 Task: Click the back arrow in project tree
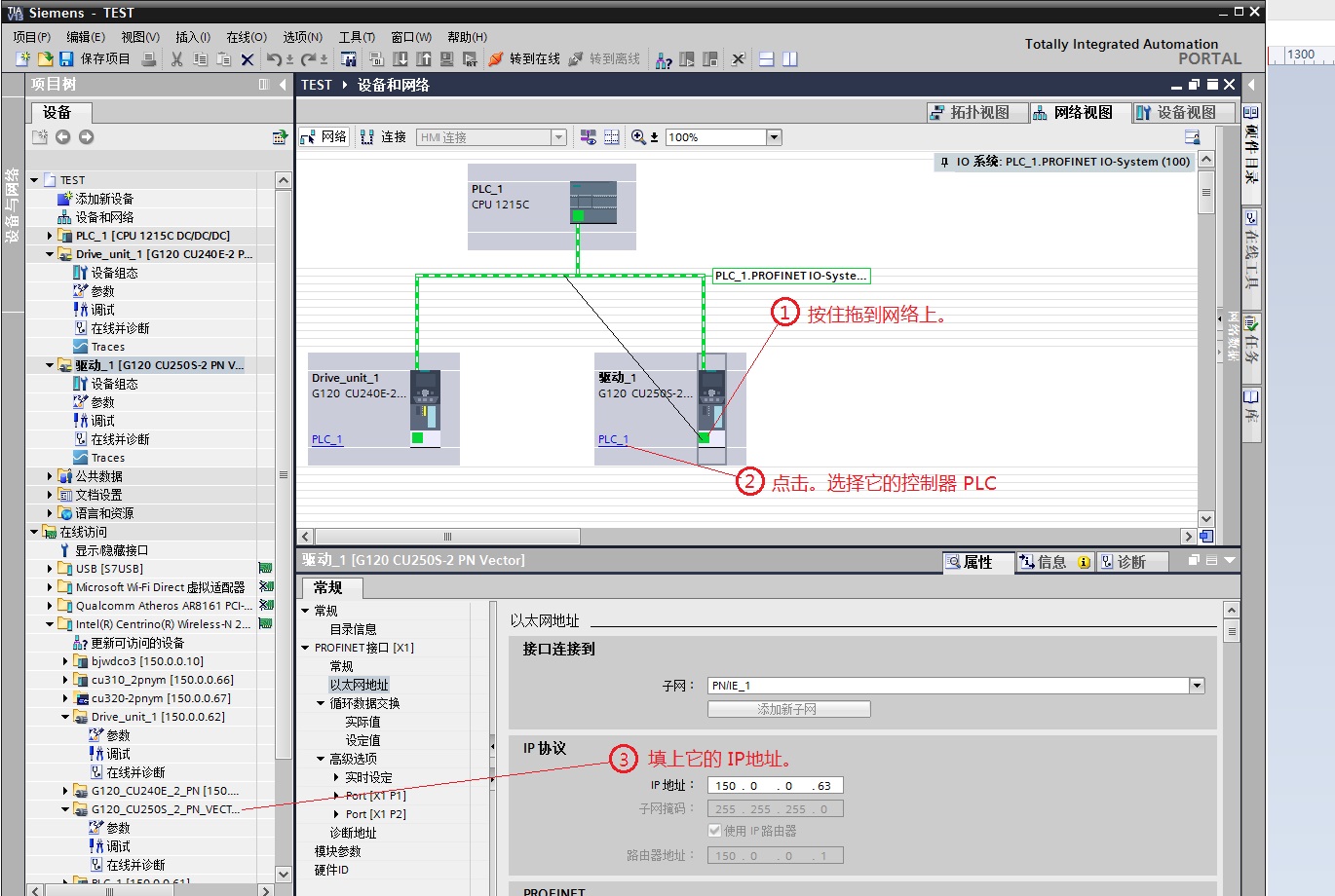point(62,137)
